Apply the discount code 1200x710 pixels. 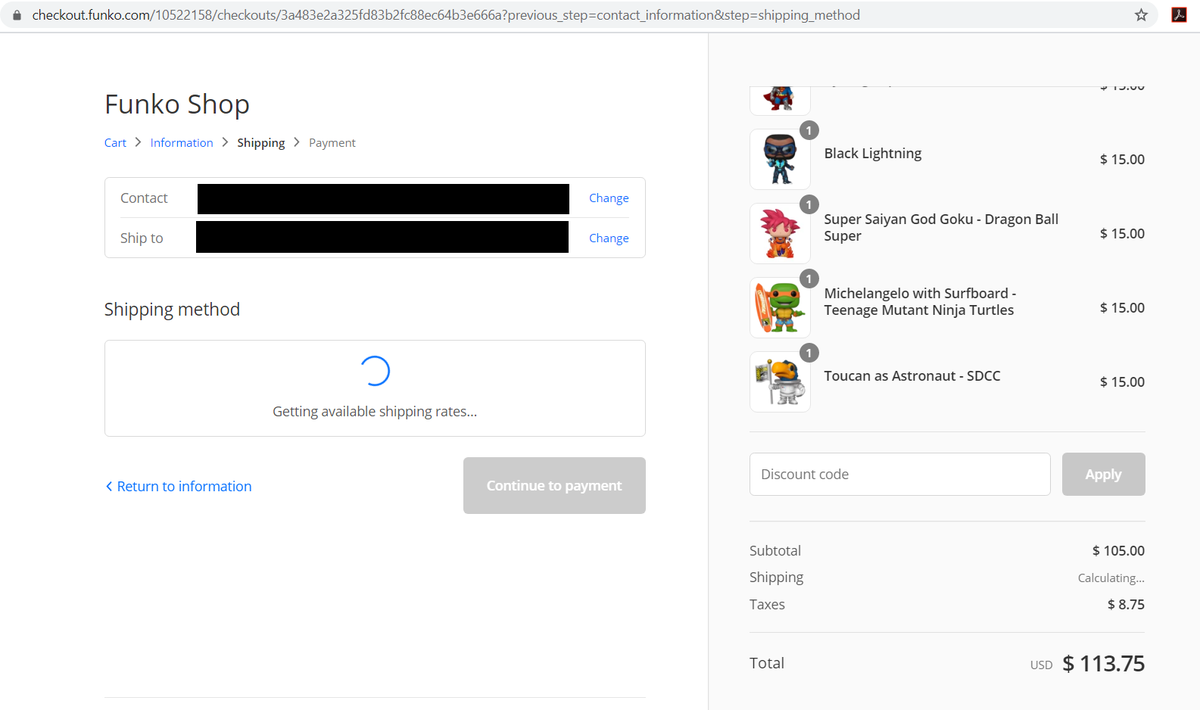[x=1103, y=474]
